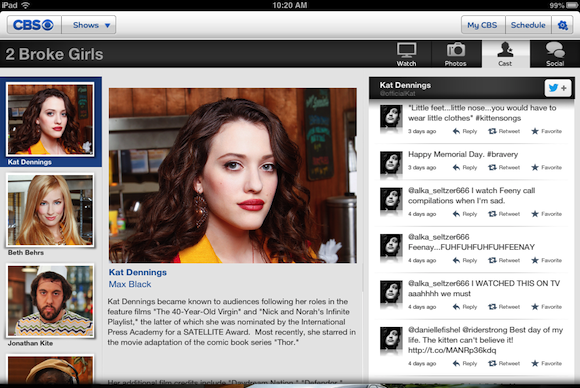This screenshot has height=388, width=580.
Task: Tap the Wi-Fi icon in the status bar
Action: pos(26,5)
